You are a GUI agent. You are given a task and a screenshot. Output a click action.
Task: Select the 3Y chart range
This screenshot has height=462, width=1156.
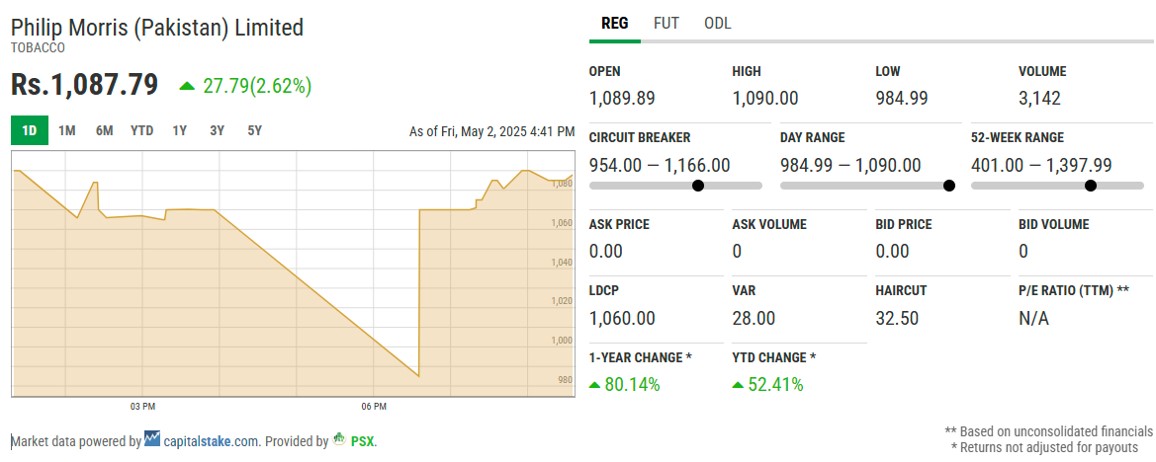217,130
